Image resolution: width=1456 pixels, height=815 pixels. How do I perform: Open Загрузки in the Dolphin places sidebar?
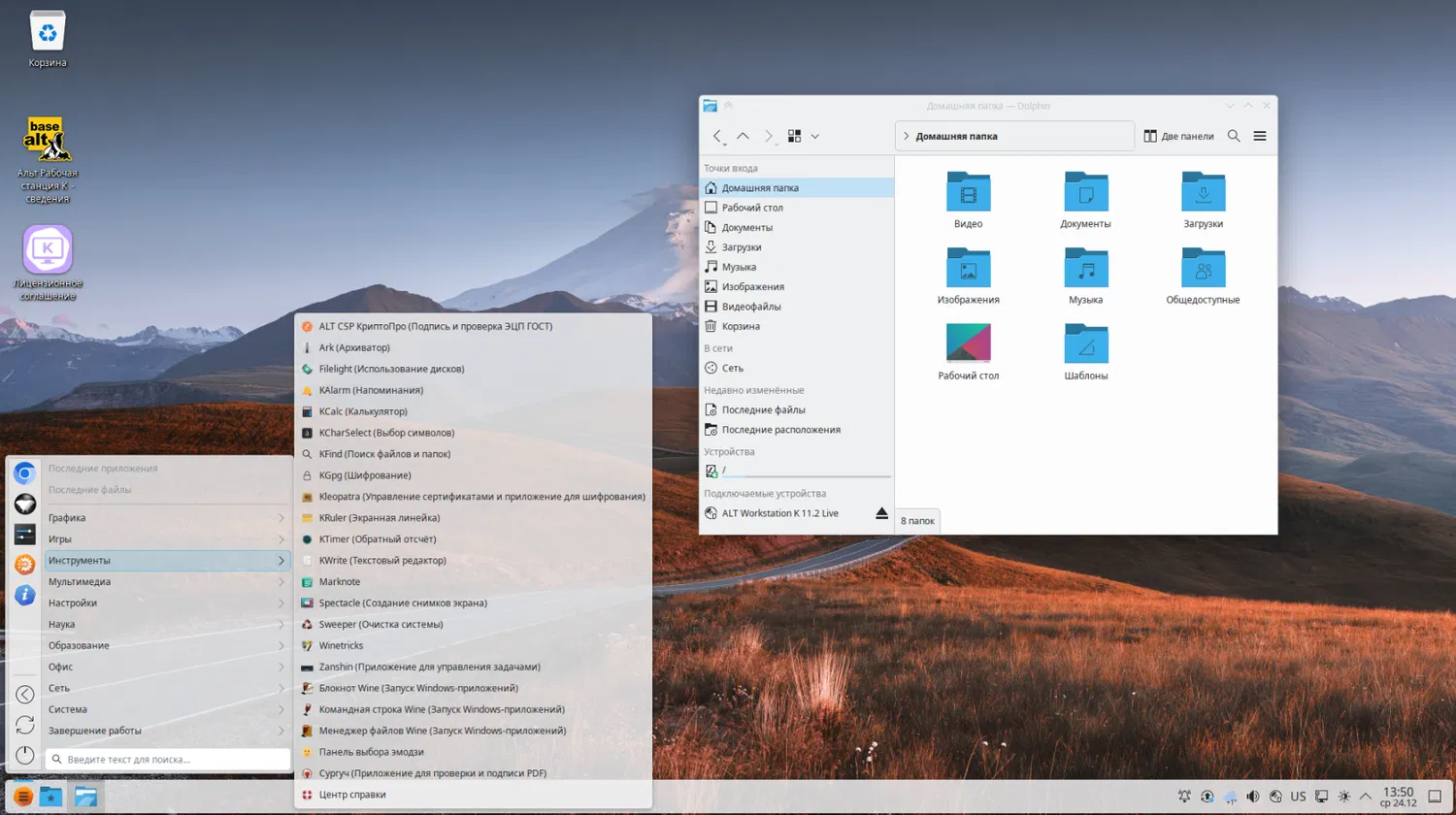point(741,247)
